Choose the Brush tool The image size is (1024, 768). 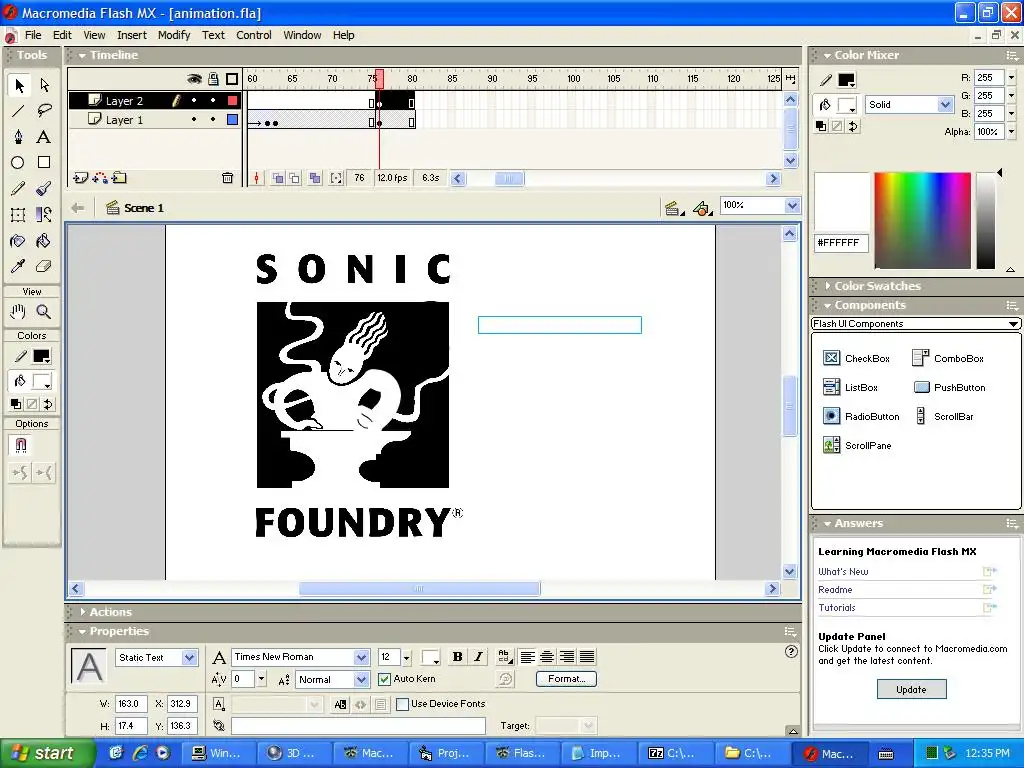(x=44, y=189)
